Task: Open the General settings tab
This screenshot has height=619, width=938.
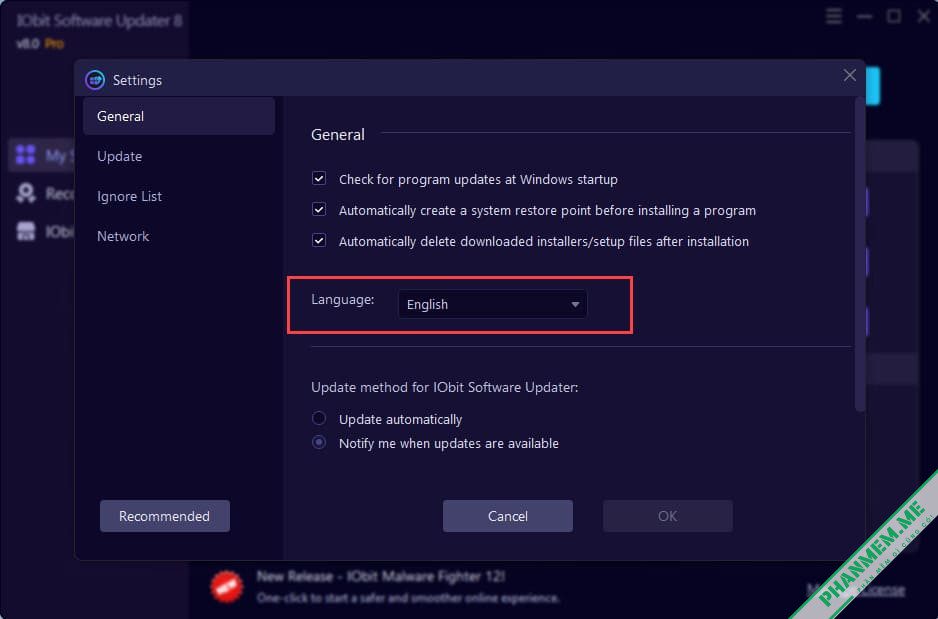Action: point(179,116)
